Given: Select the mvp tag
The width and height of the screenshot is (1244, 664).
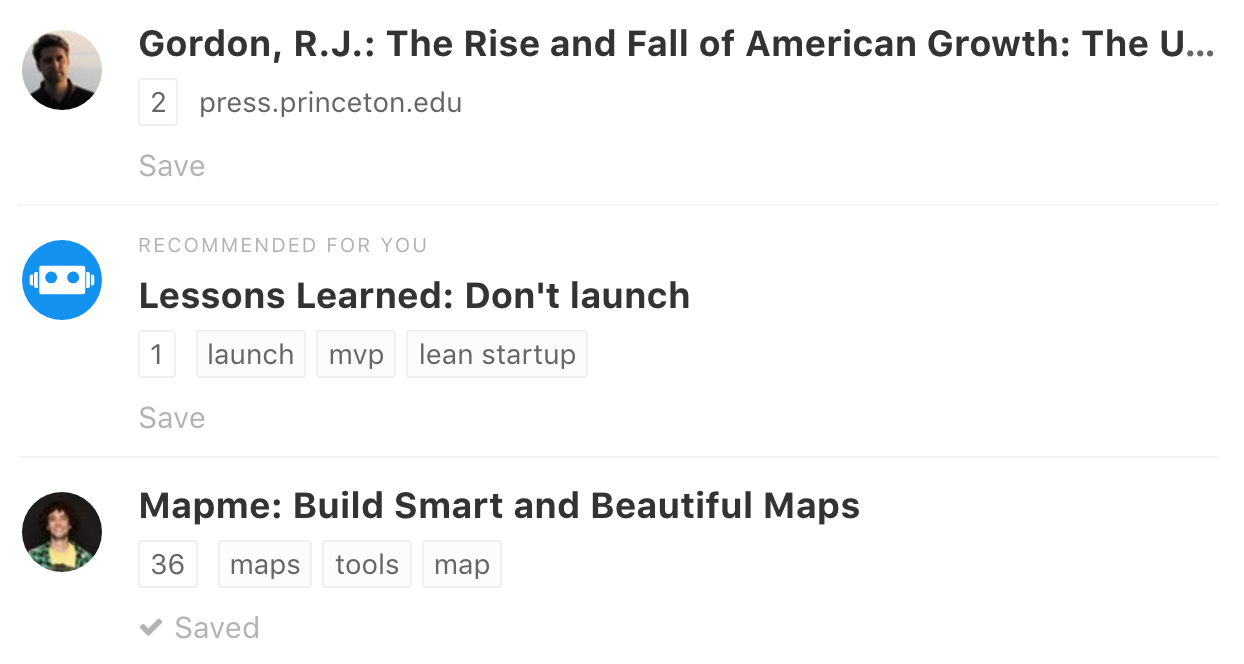Looking at the screenshot, I should tap(356, 355).
